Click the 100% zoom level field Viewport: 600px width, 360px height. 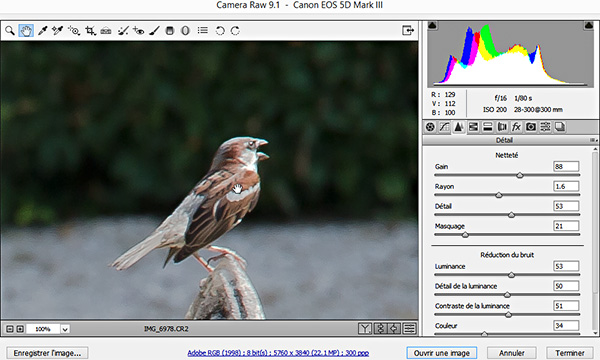[43, 329]
